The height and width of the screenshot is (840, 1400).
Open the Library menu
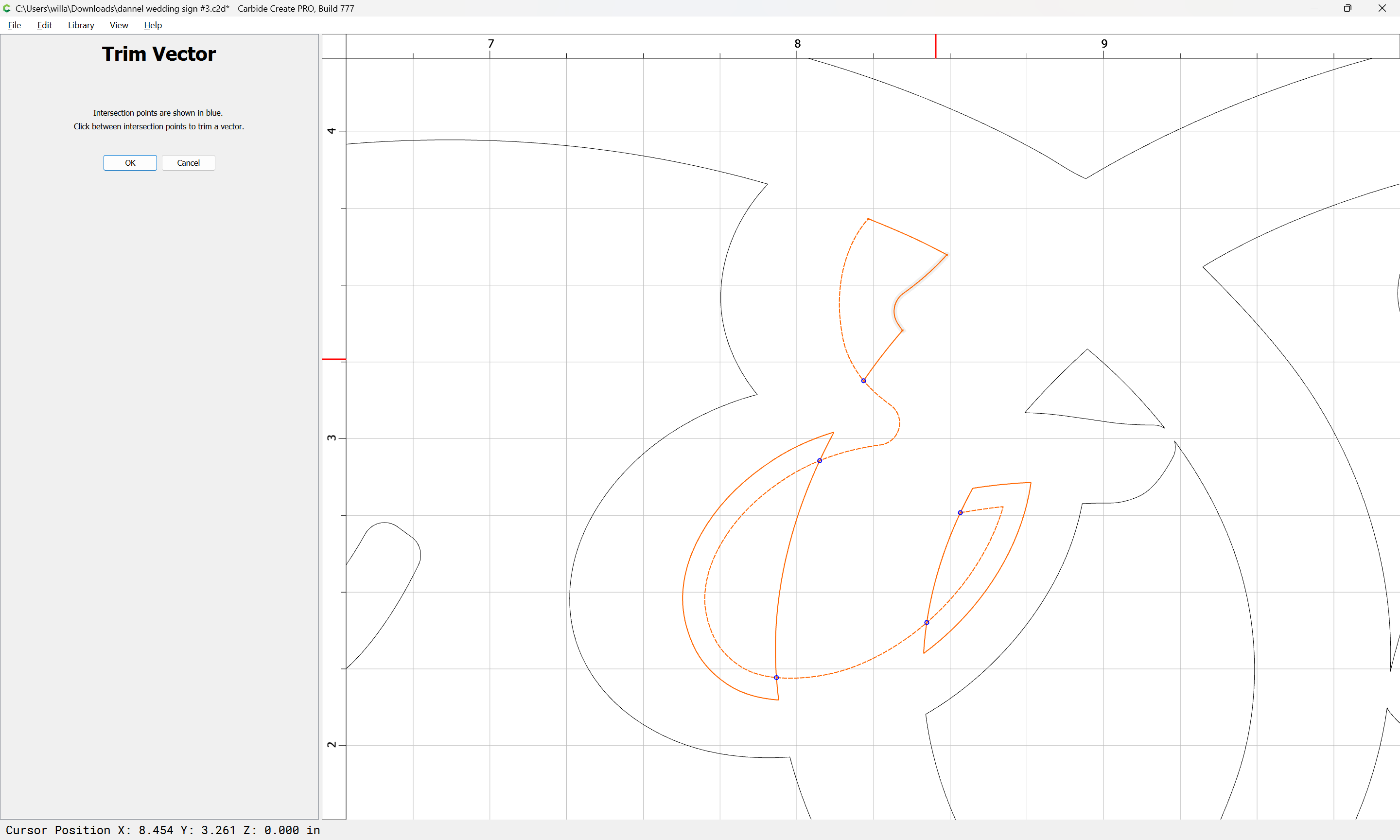point(81,25)
